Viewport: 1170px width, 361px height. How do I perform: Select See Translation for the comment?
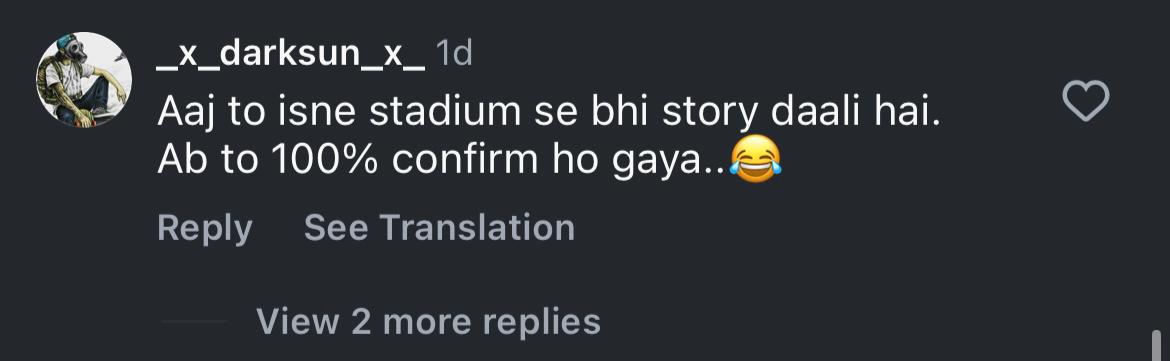439,227
